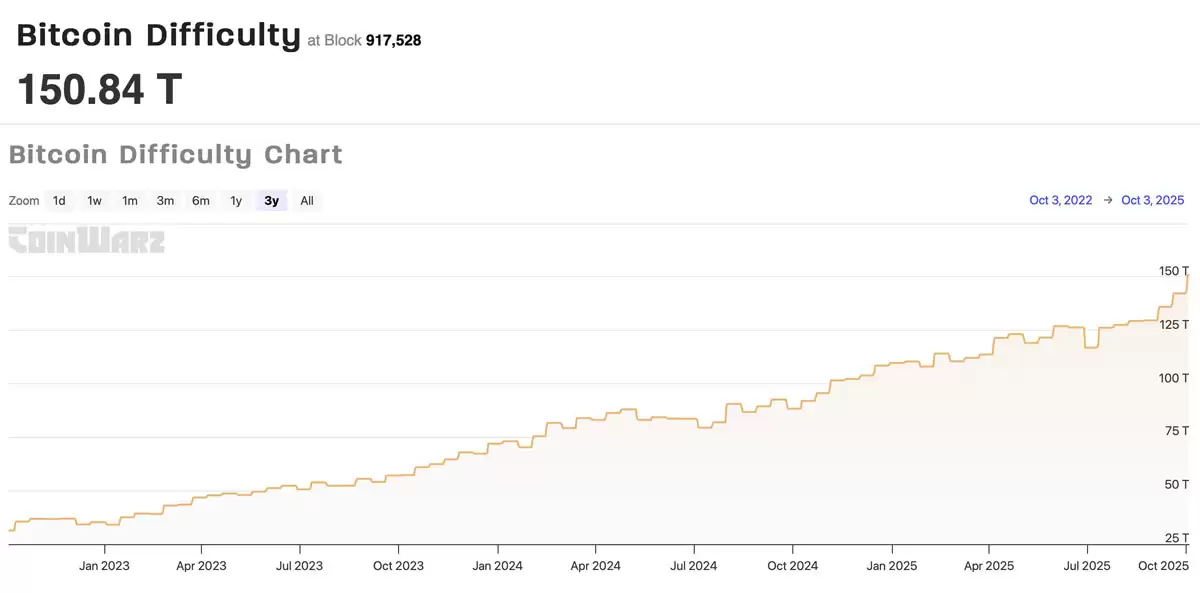Select the 1w zoom range
Image resolution: width=1200 pixels, height=593 pixels.
point(94,200)
